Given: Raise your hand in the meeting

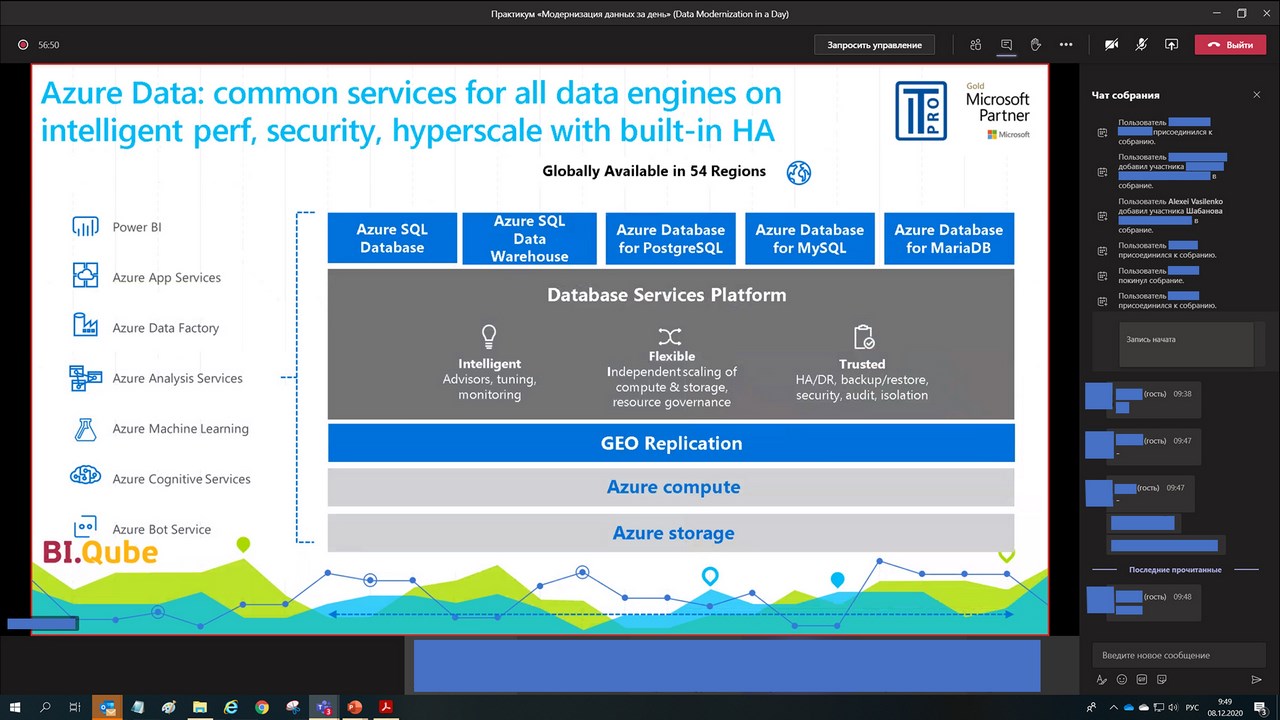Looking at the screenshot, I should (1036, 45).
